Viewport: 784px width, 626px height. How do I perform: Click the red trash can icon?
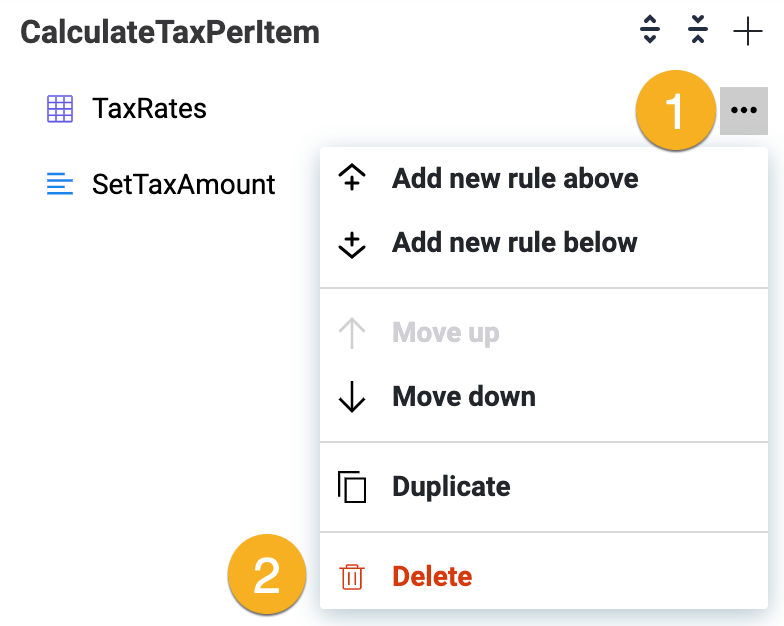(352, 576)
